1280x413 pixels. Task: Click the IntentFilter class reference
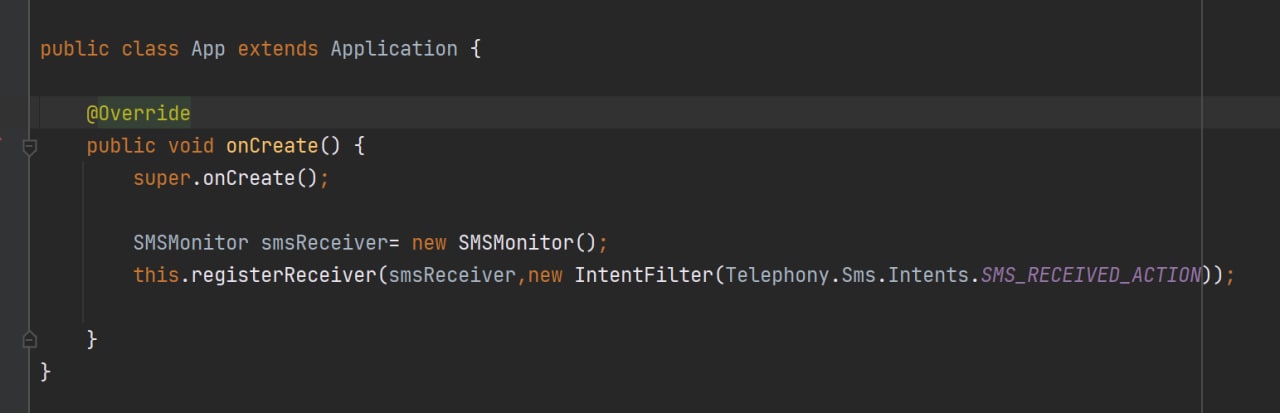point(644,275)
